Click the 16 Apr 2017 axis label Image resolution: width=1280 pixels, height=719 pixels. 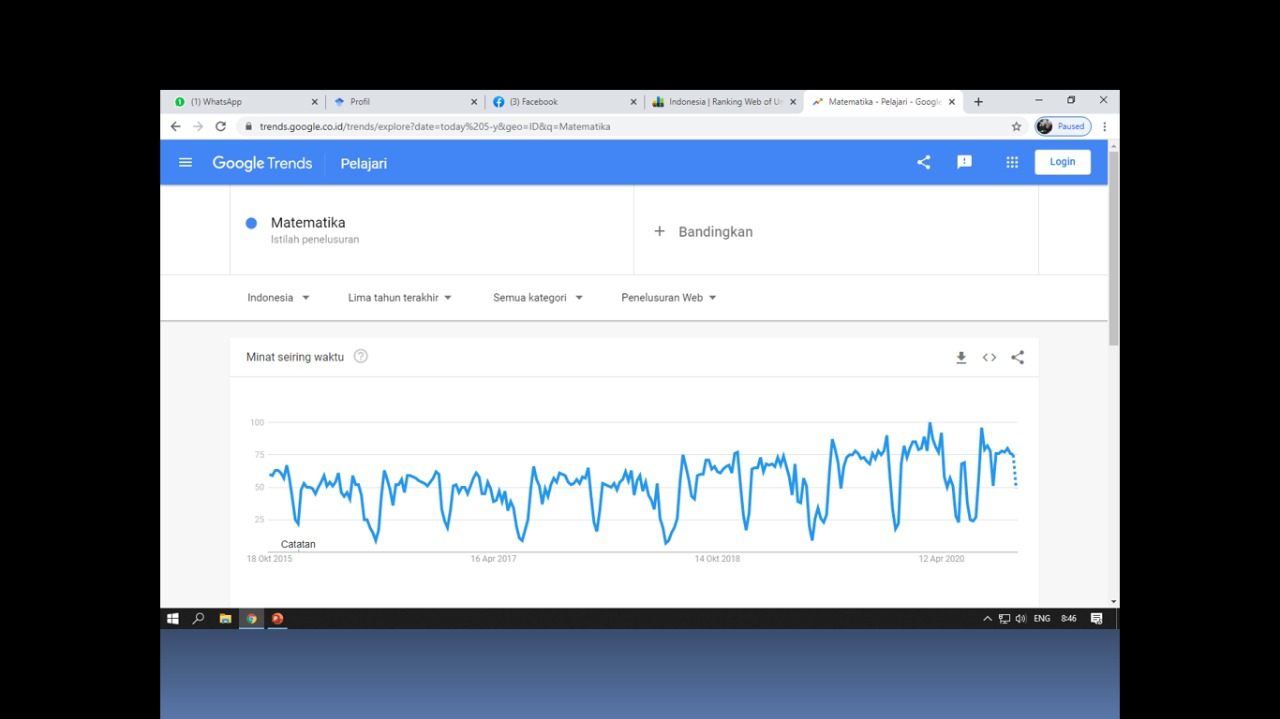click(494, 559)
